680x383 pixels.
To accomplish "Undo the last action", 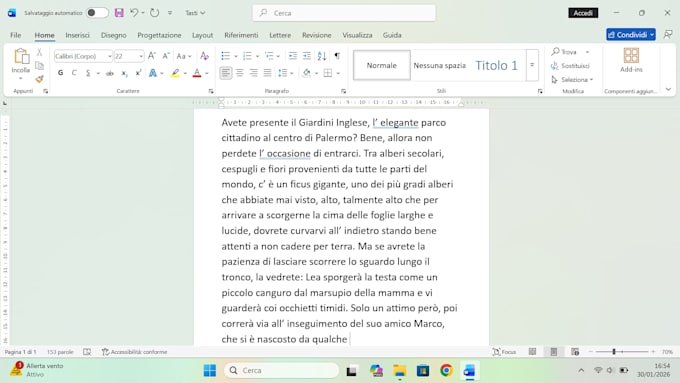I will pyautogui.click(x=134, y=13).
